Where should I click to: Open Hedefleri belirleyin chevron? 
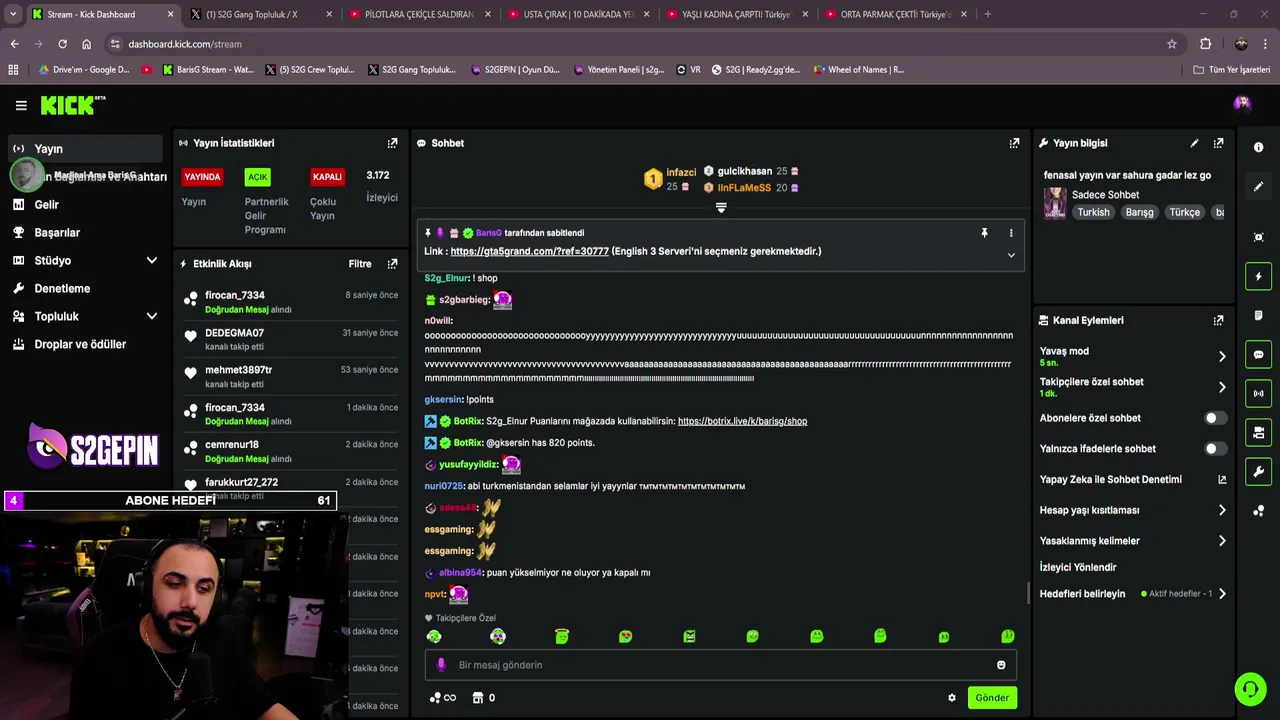point(1222,594)
